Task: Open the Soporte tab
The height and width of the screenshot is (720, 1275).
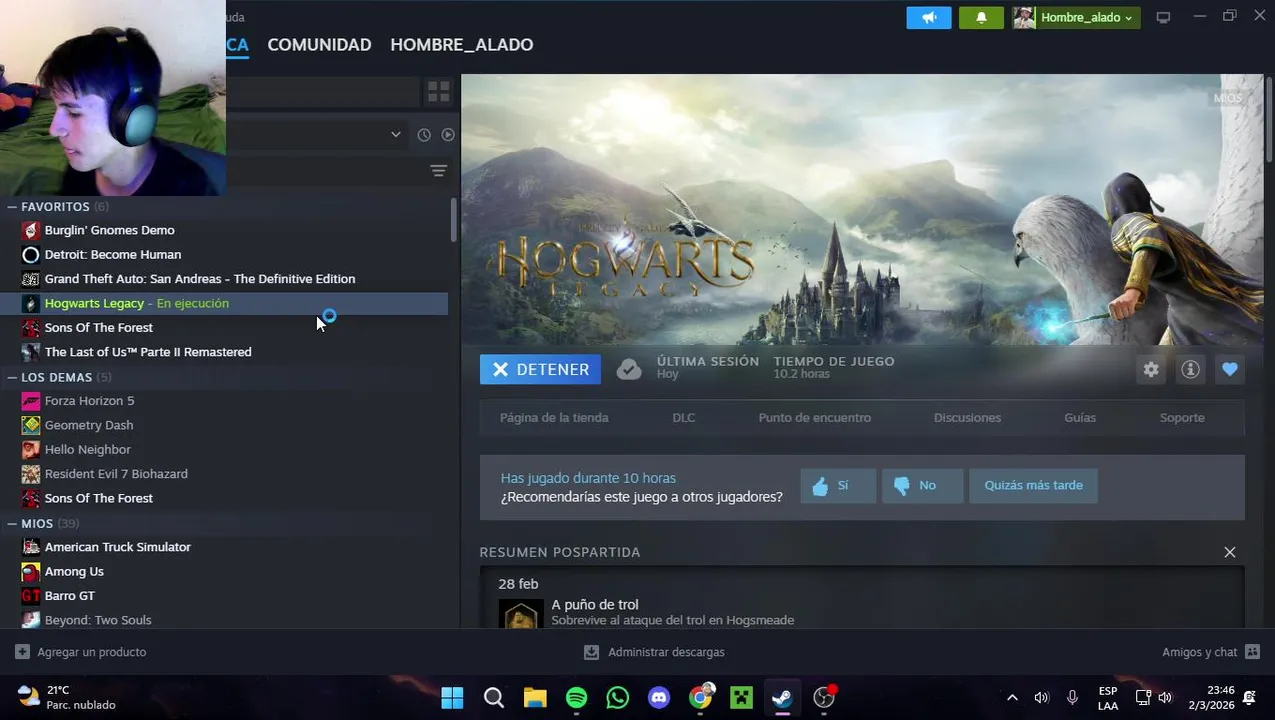Action: [1182, 417]
